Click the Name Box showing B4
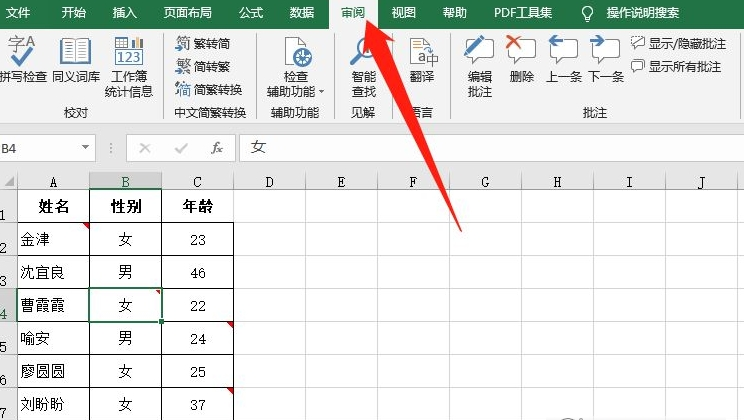The width and height of the screenshot is (744, 420). point(40,148)
